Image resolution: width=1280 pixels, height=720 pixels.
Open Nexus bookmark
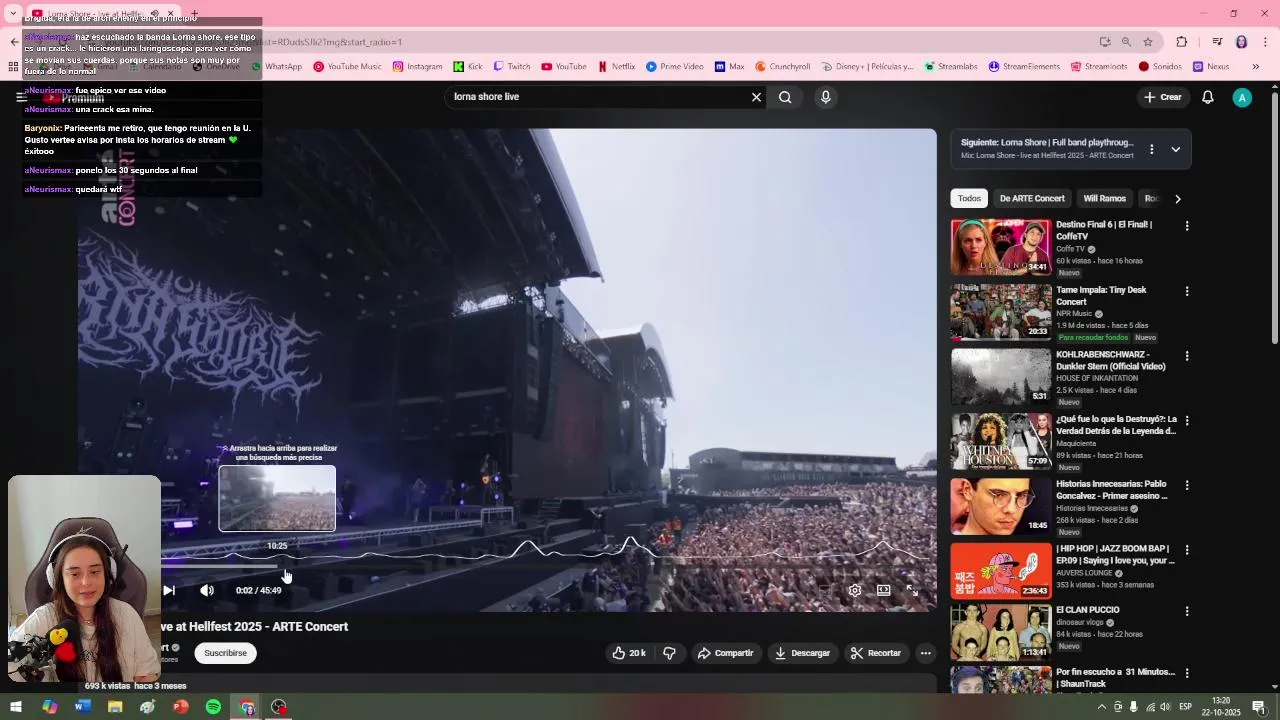tap(1211, 67)
